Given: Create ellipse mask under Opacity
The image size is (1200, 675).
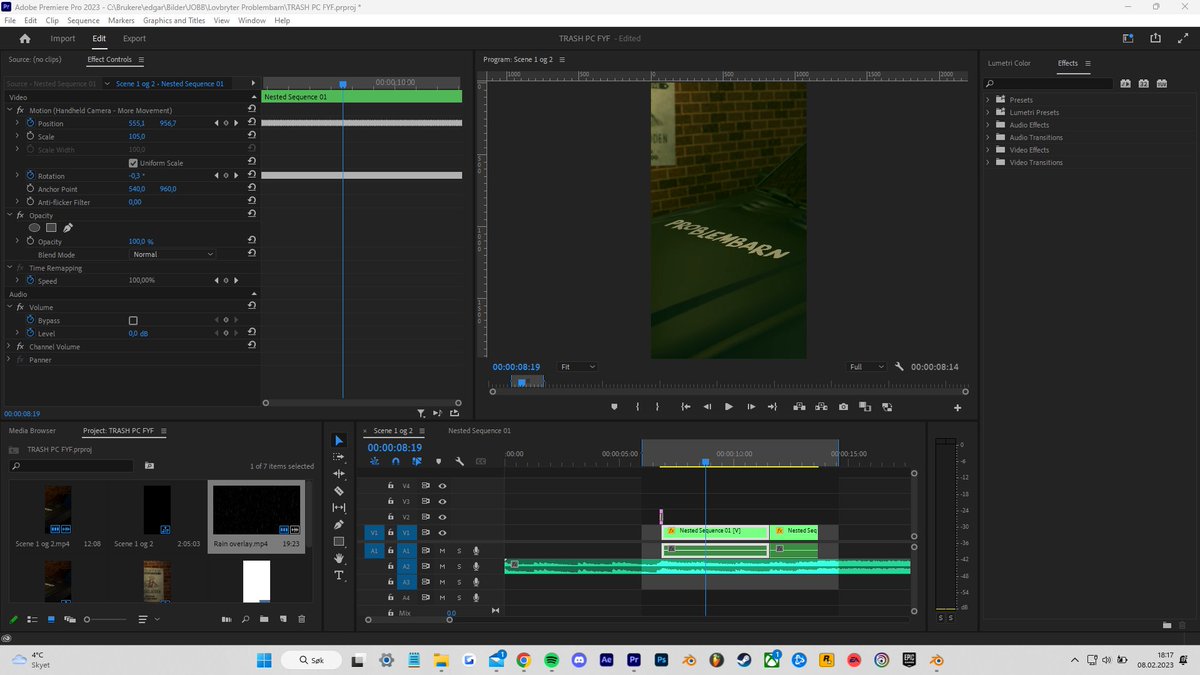Looking at the screenshot, I should point(34,228).
